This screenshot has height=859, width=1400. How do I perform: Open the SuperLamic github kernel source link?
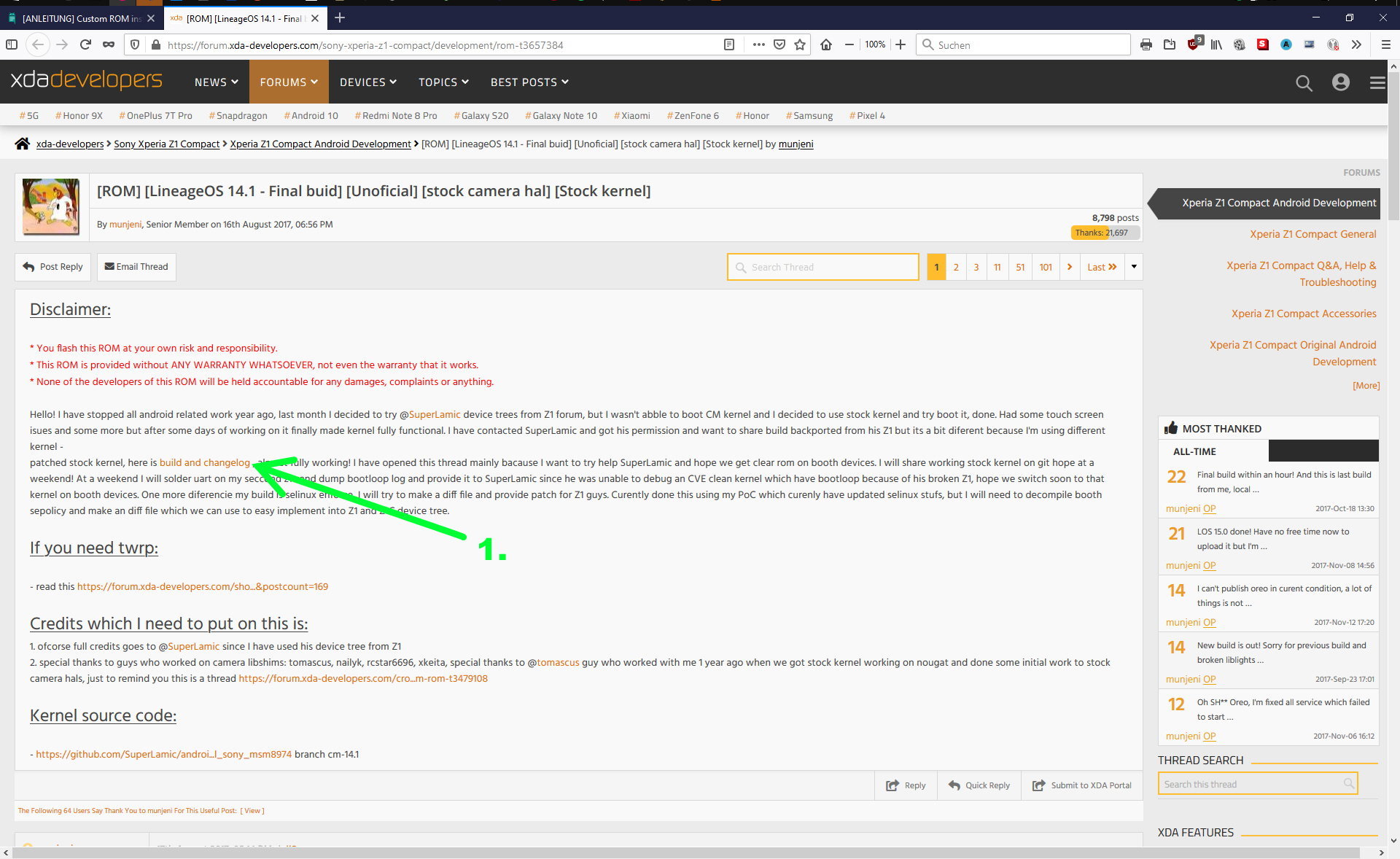tap(164, 754)
